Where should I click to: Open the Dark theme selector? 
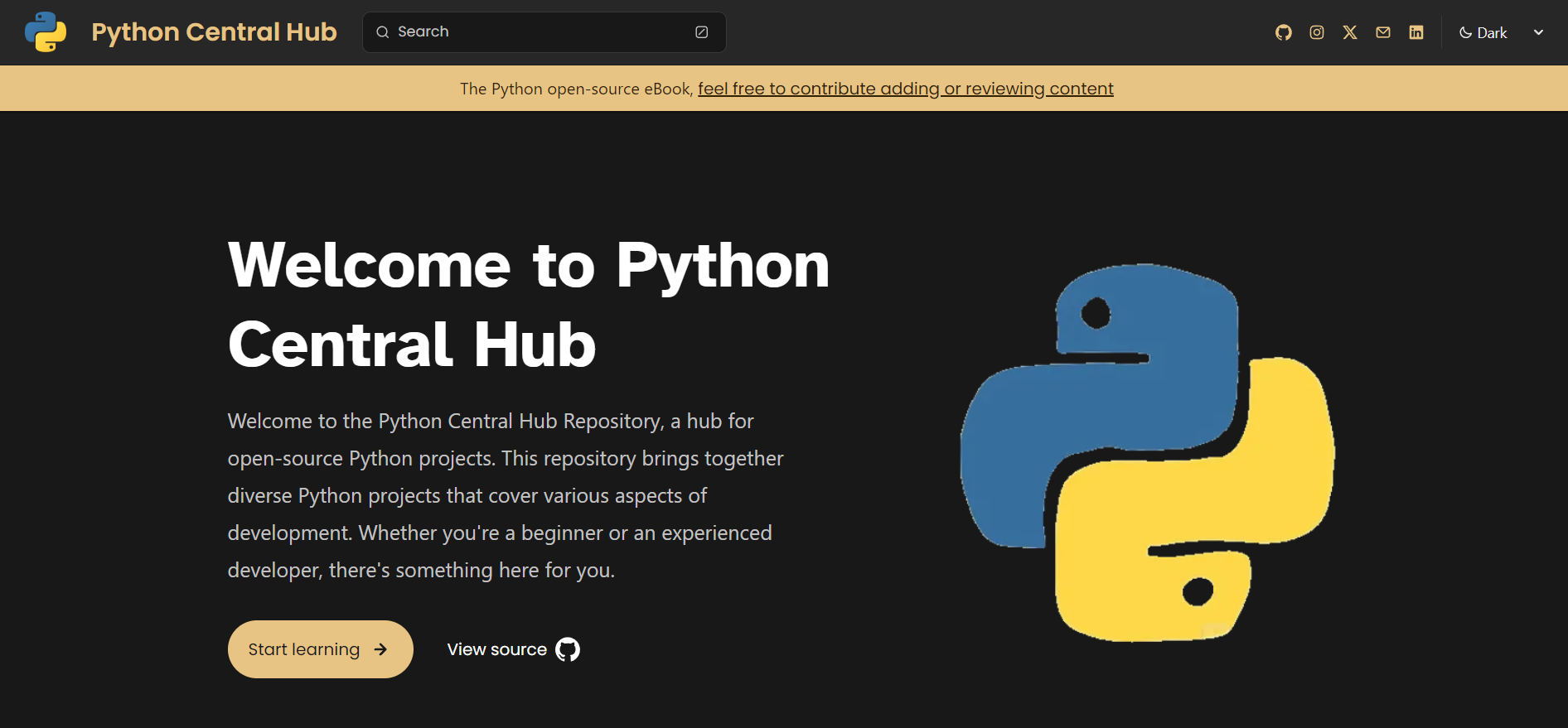(1492, 33)
